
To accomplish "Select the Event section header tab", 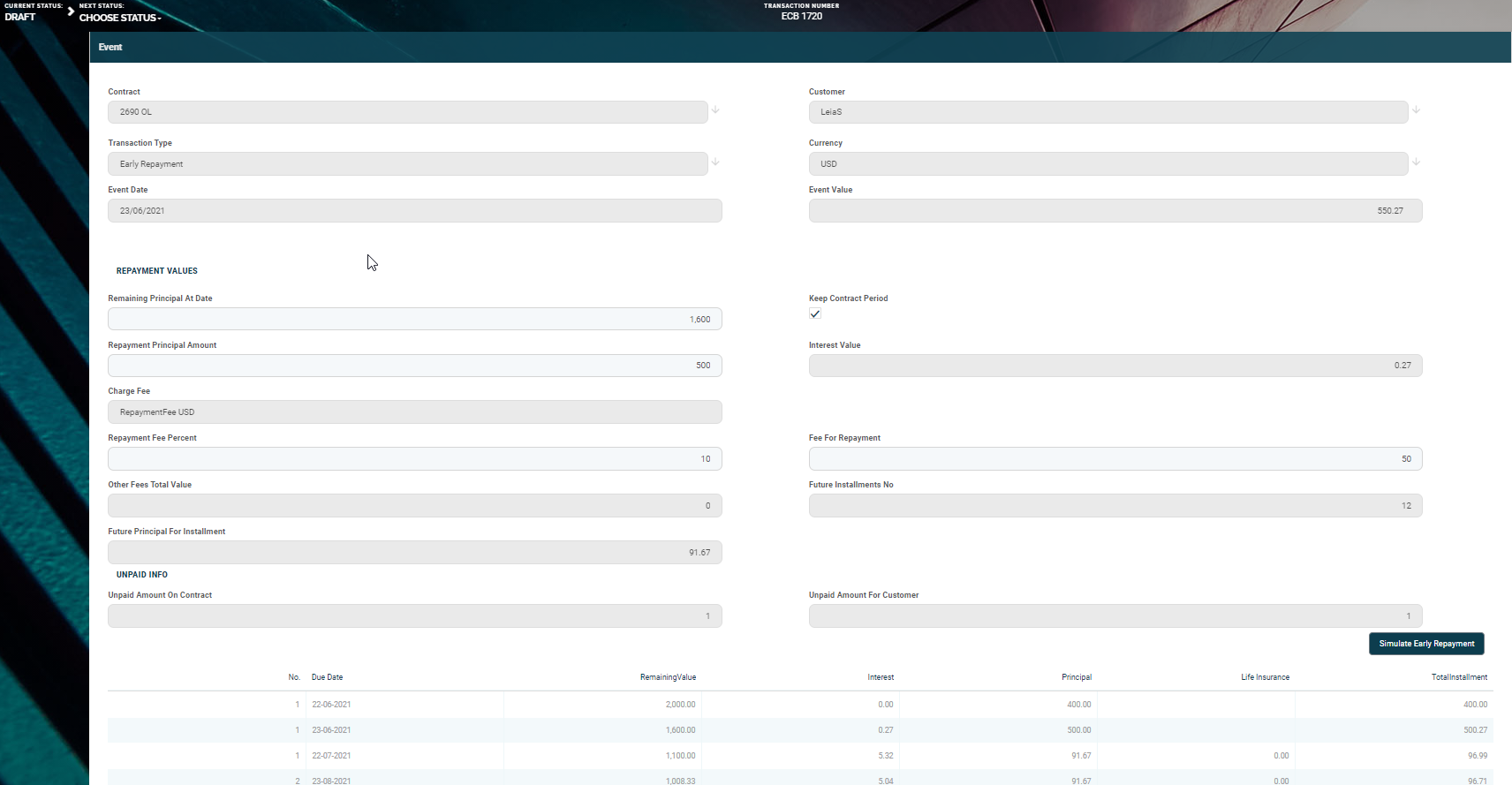I will 110,48.
